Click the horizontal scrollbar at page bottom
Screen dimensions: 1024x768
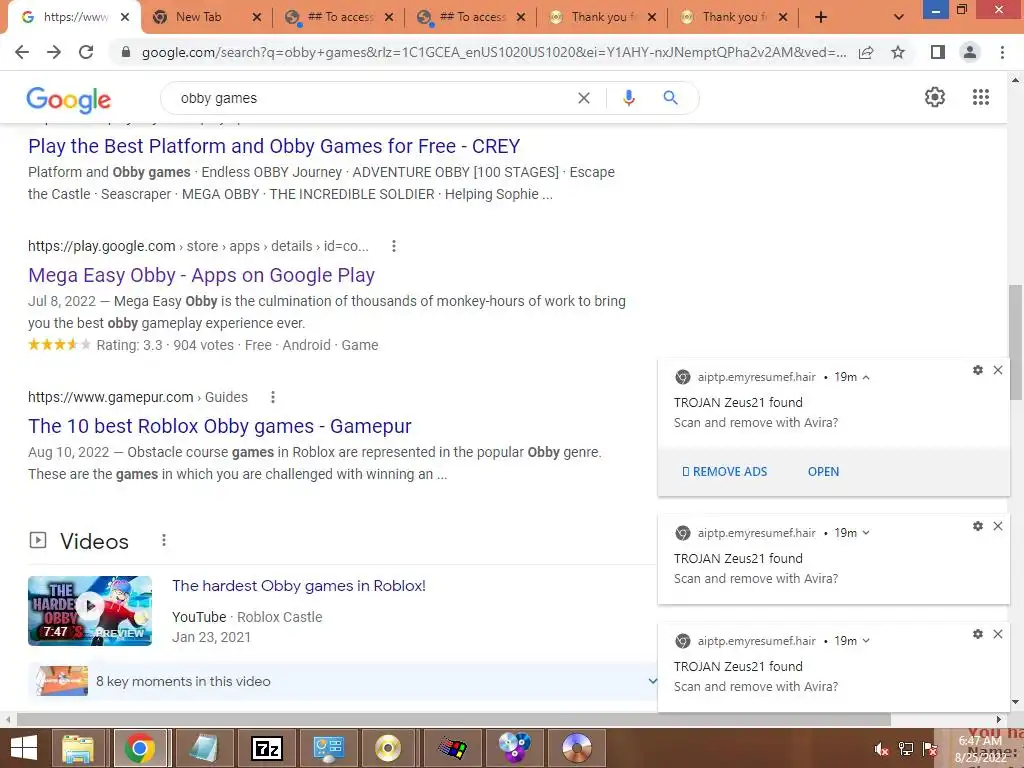[454, 719]
